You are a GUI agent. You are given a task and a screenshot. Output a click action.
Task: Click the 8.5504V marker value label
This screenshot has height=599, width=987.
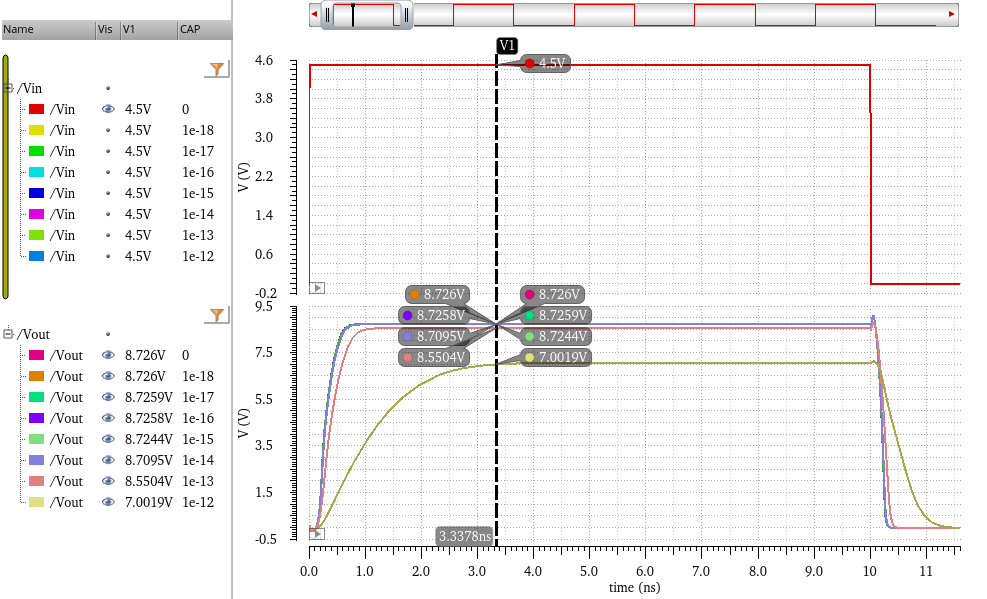(x=437, y=355)
